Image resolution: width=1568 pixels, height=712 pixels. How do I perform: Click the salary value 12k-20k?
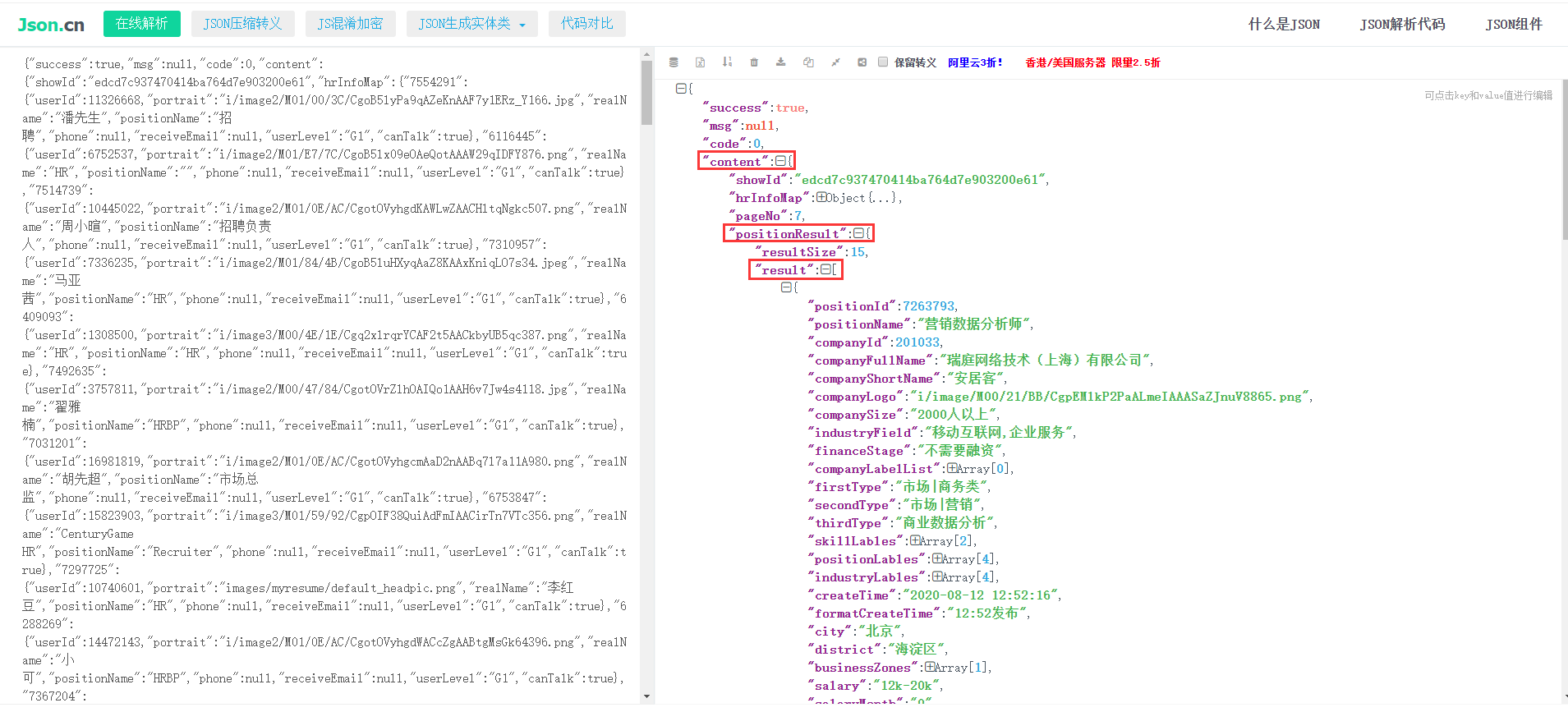906,686
